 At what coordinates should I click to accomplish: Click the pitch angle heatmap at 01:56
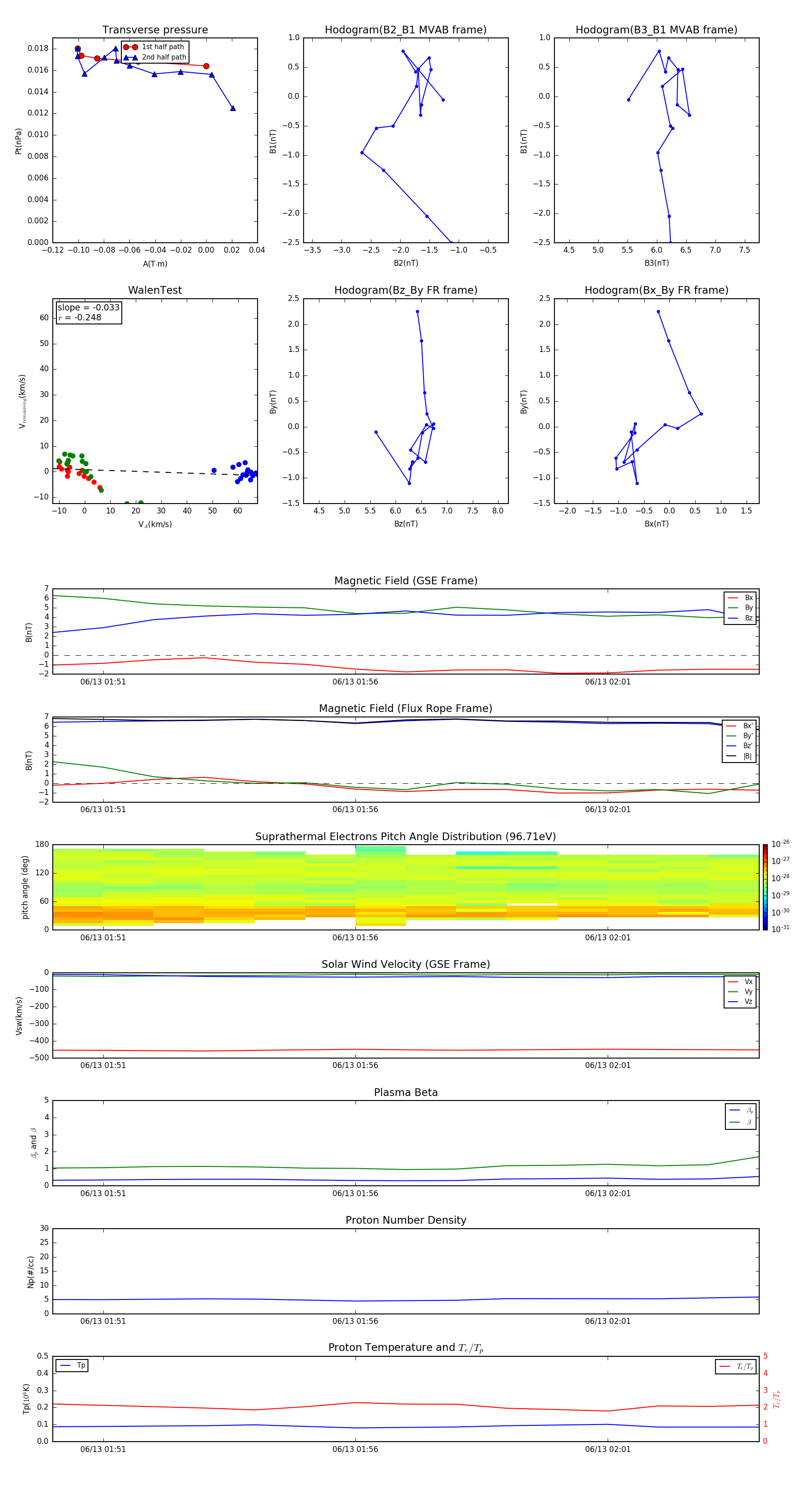[355, 887]
